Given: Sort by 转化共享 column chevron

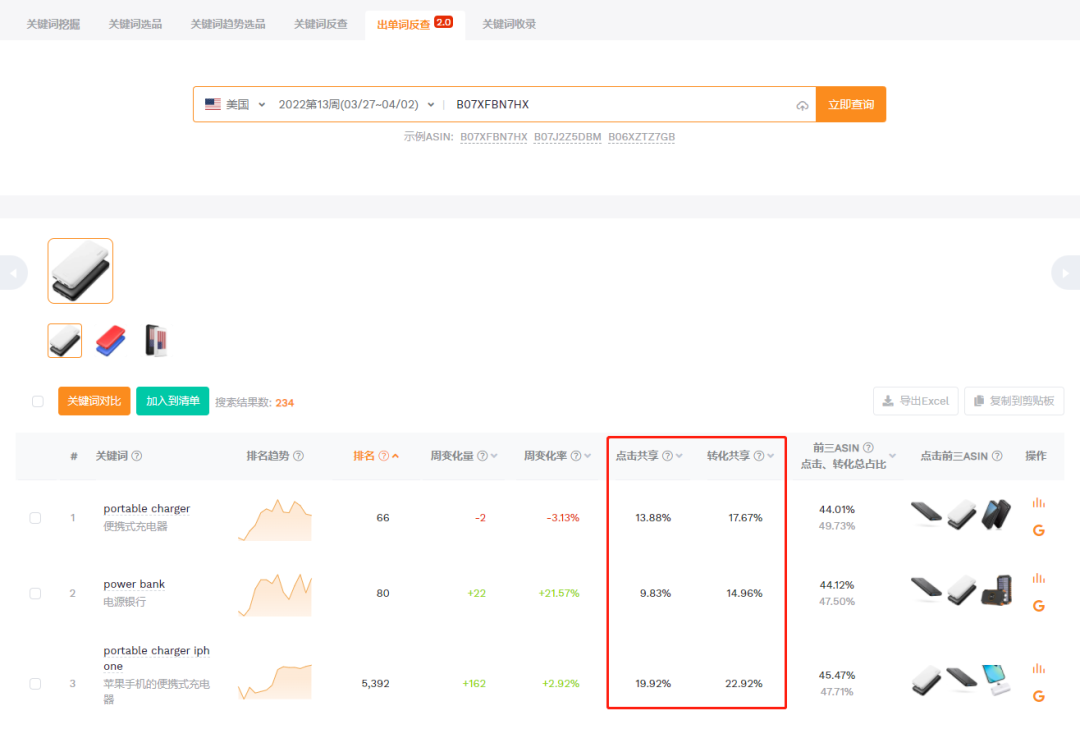Looking at the screenshot, I should [770, 455].
